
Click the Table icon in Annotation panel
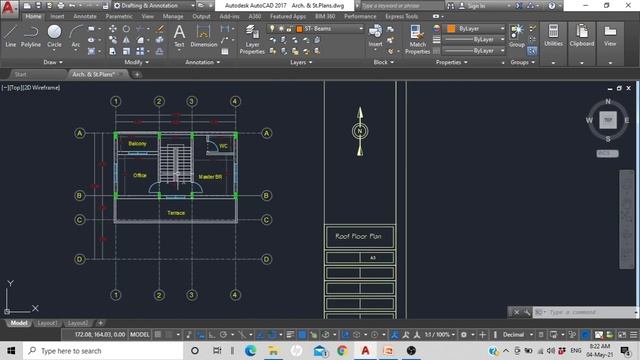225,51
